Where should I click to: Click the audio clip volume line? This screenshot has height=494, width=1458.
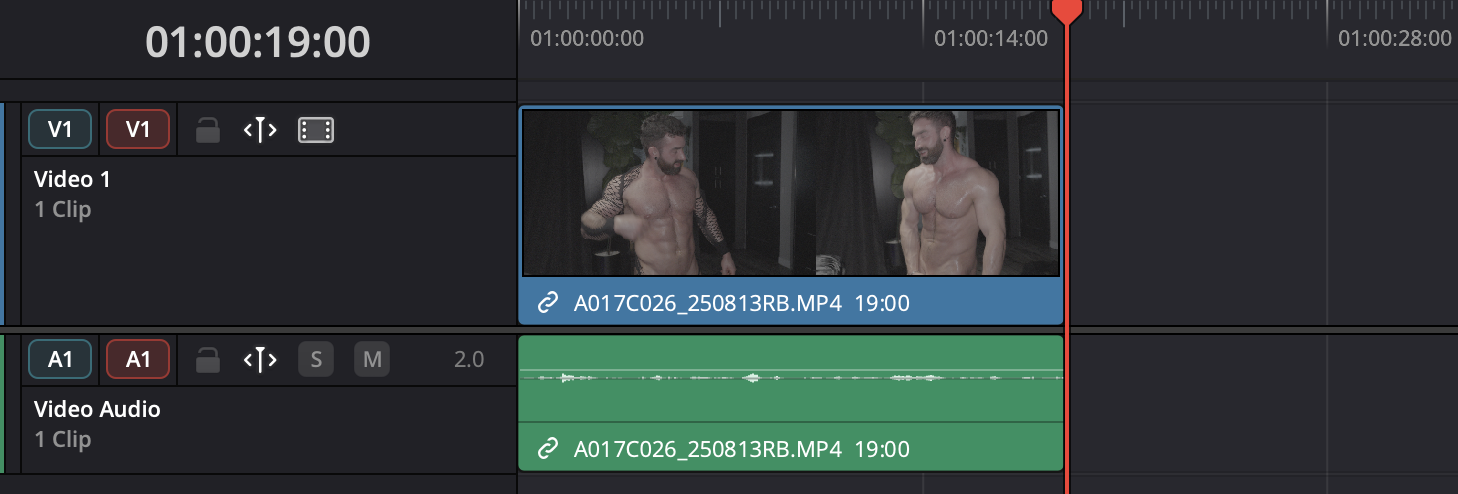point(790,371)
